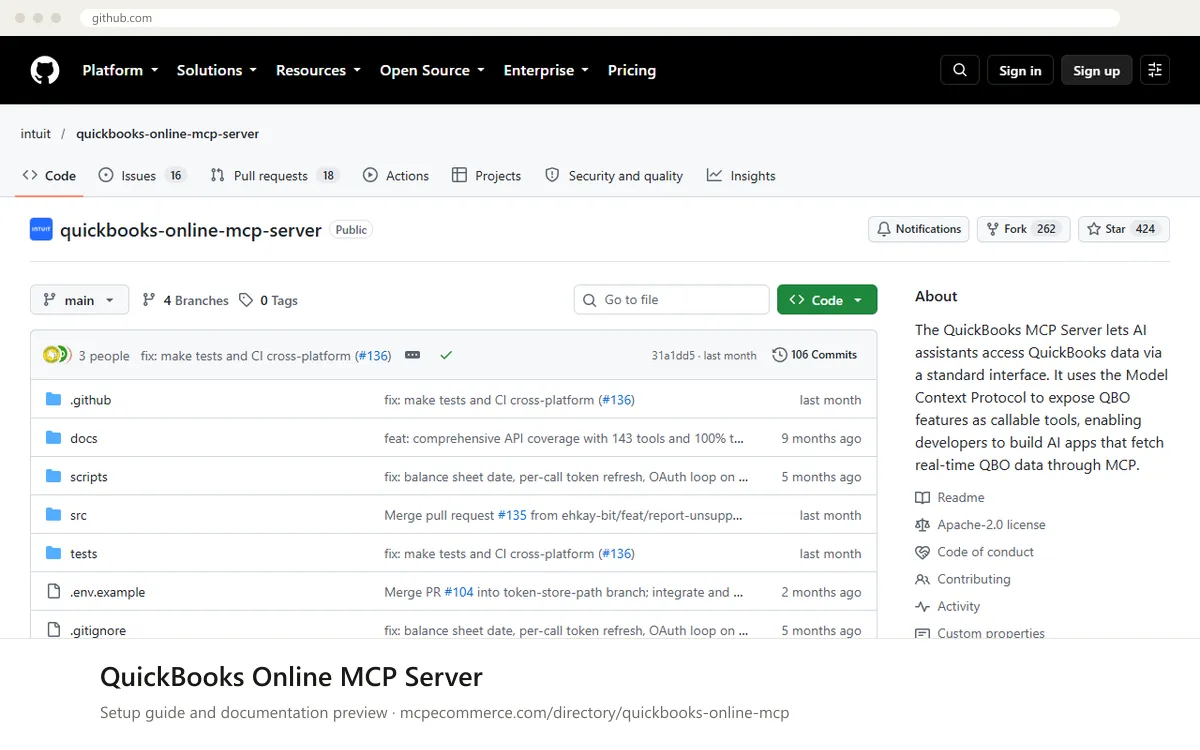This screenshot has height=750, width=1200.
Task: Click the GitHub octocat logo
Action: pyautogui.click(x=45, y=70)
